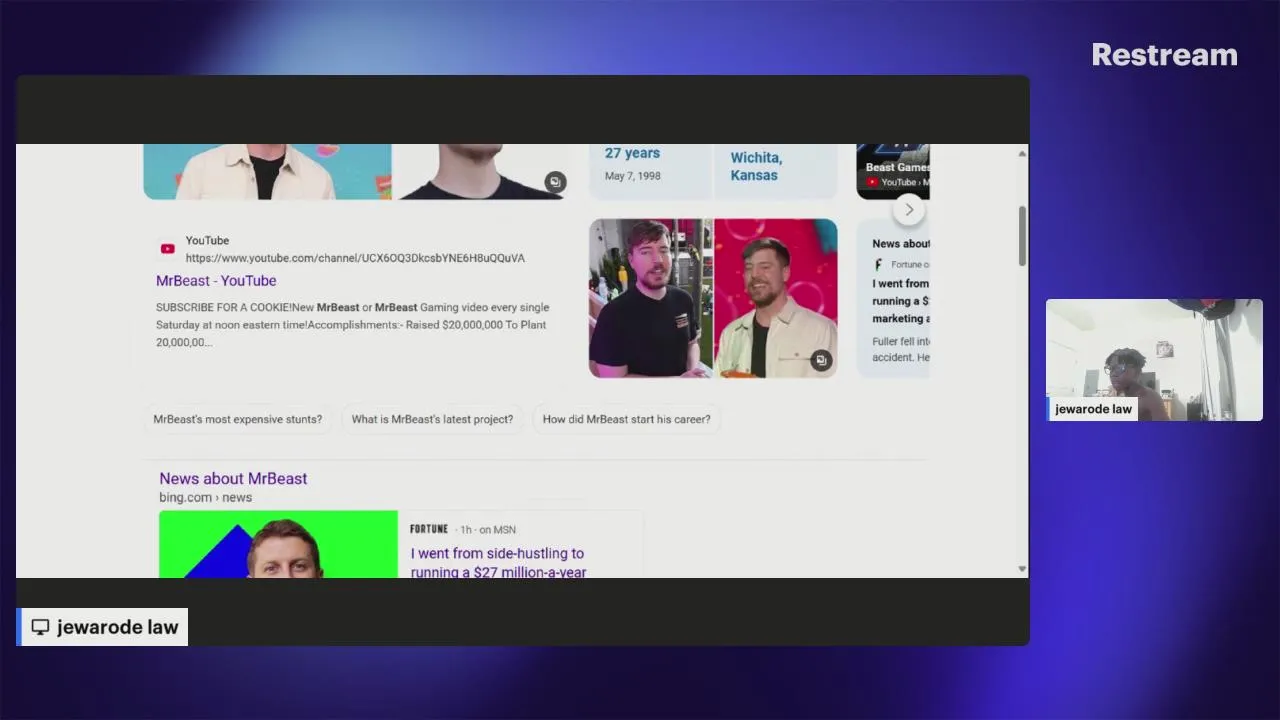Image resolution: width=1280 pixels, height=720 pixels.
Task: Click the Restream logo
Action: click(1164, 55)
